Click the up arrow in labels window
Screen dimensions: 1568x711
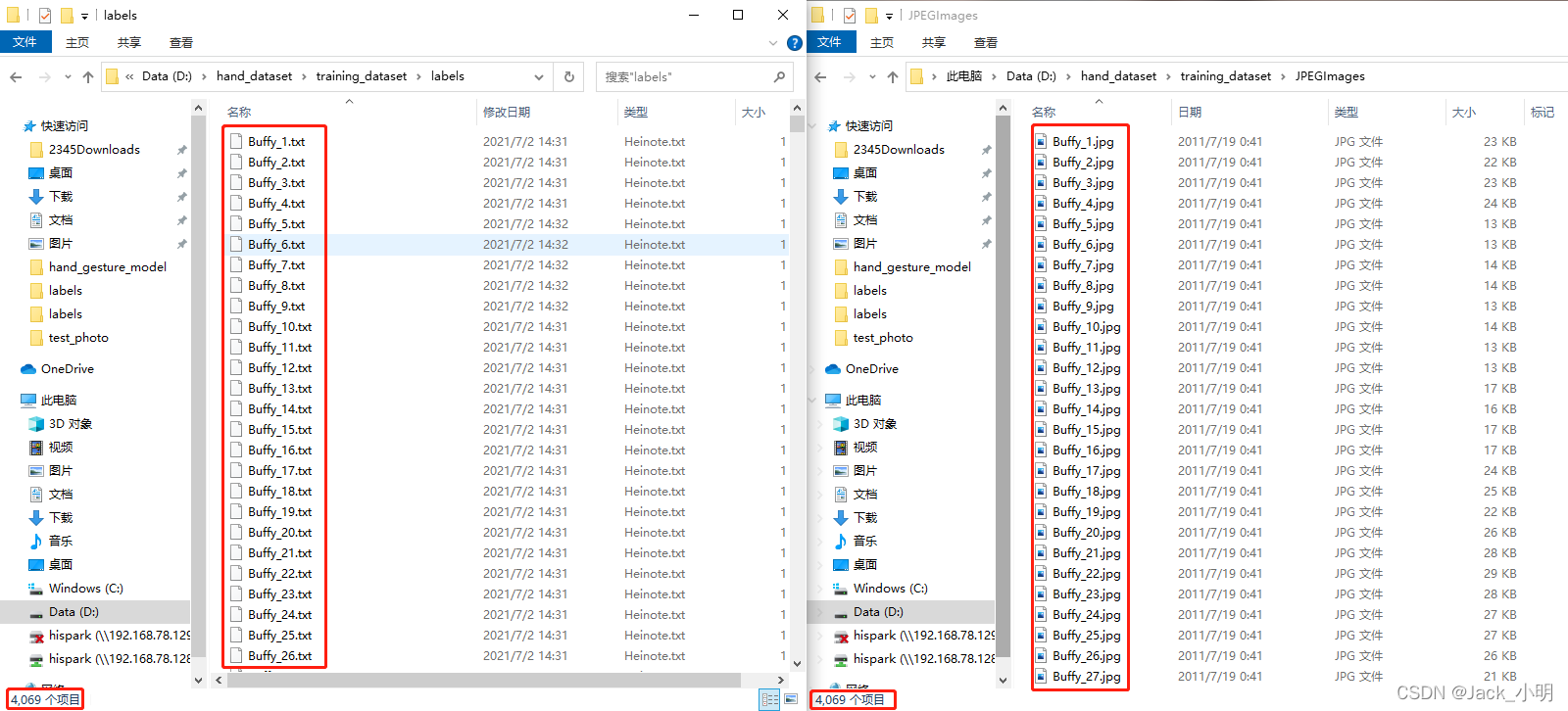coord(88,76)
